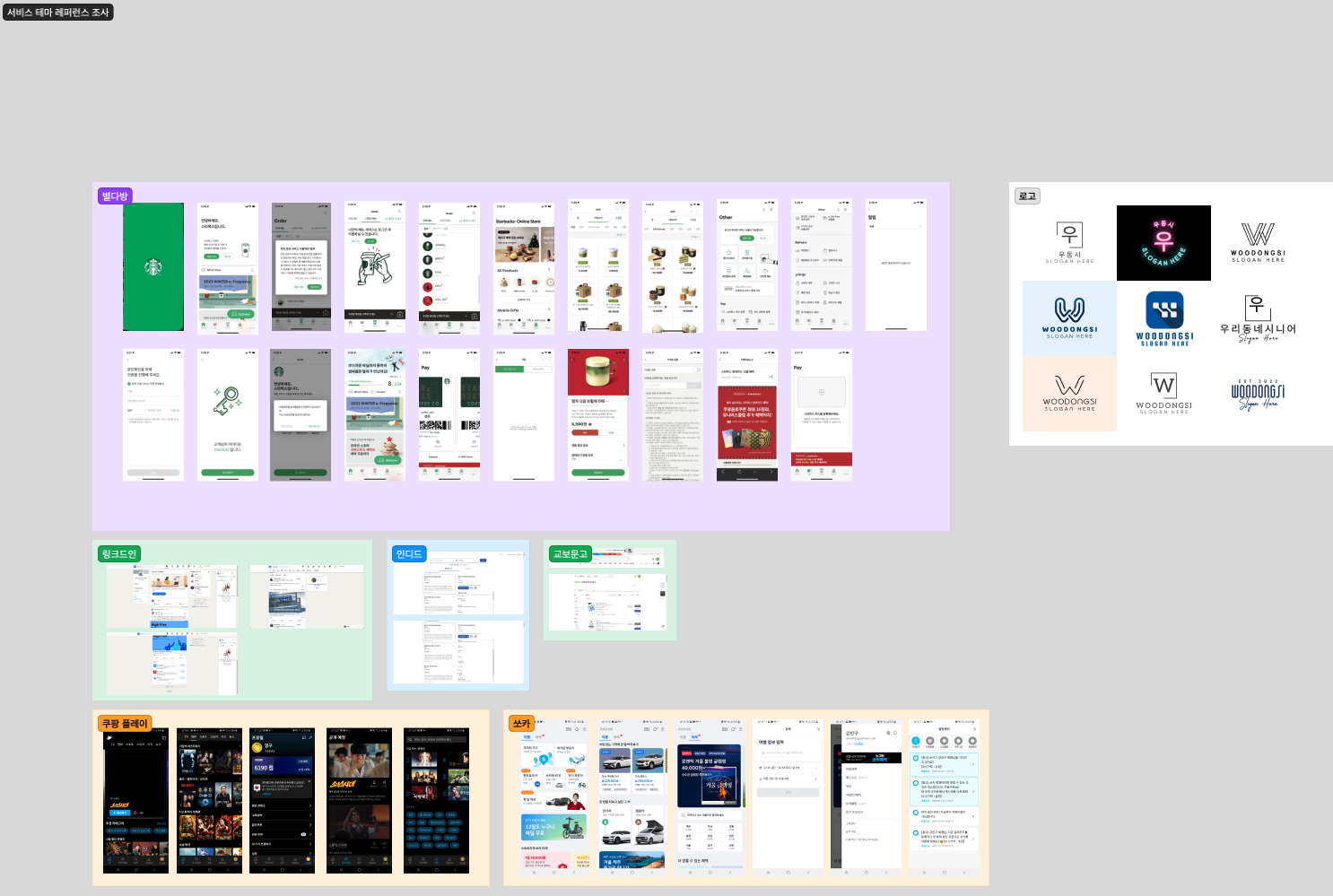Select the dimmed Starbucks screen with dialog
This screenshot has width=1333, height=896.
(x=301, y=415)
